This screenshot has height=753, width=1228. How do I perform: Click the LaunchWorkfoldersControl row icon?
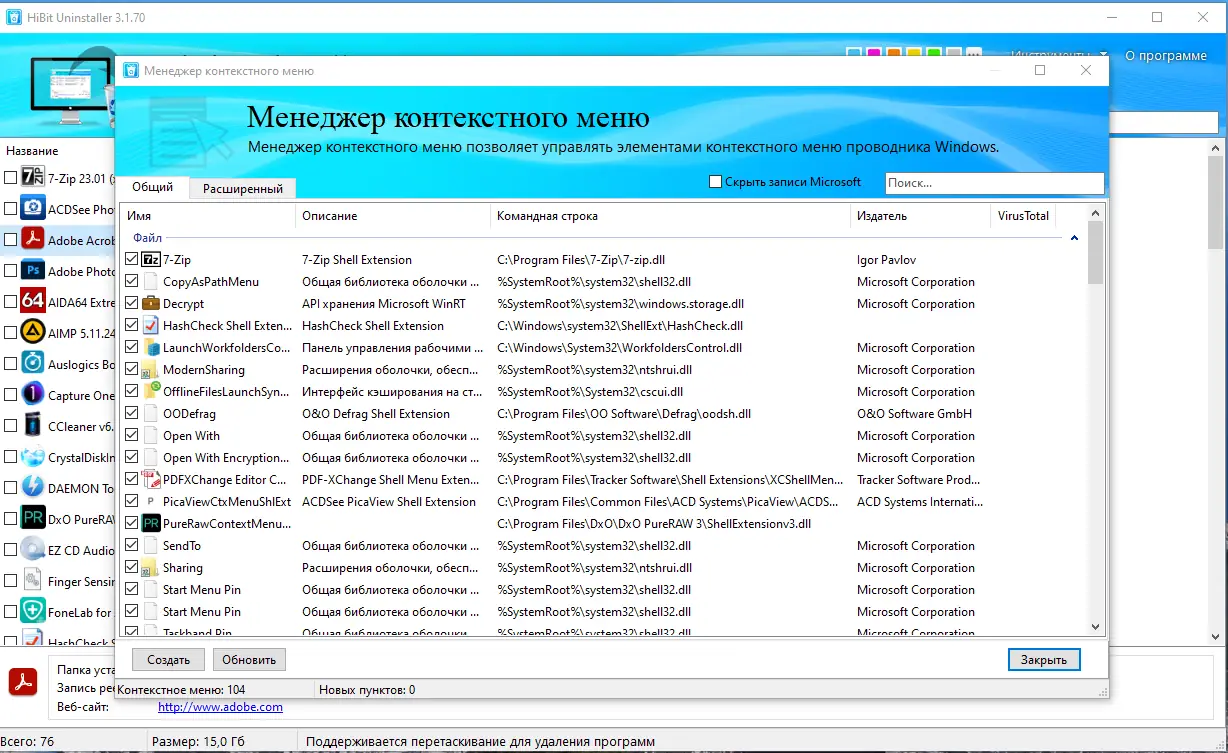[x=151, y=348]
